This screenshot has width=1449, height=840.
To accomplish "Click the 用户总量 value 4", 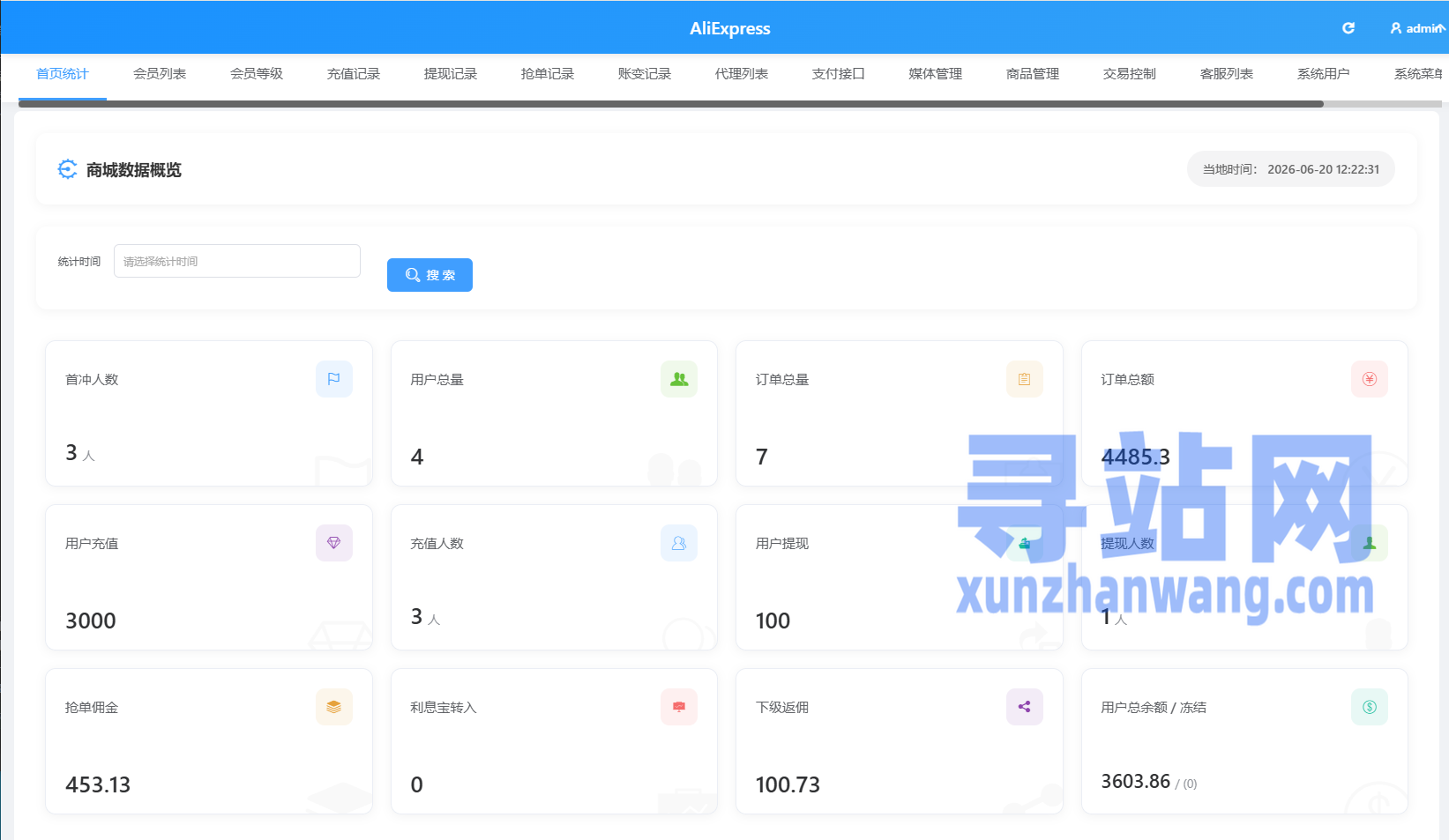I will 417,457.
